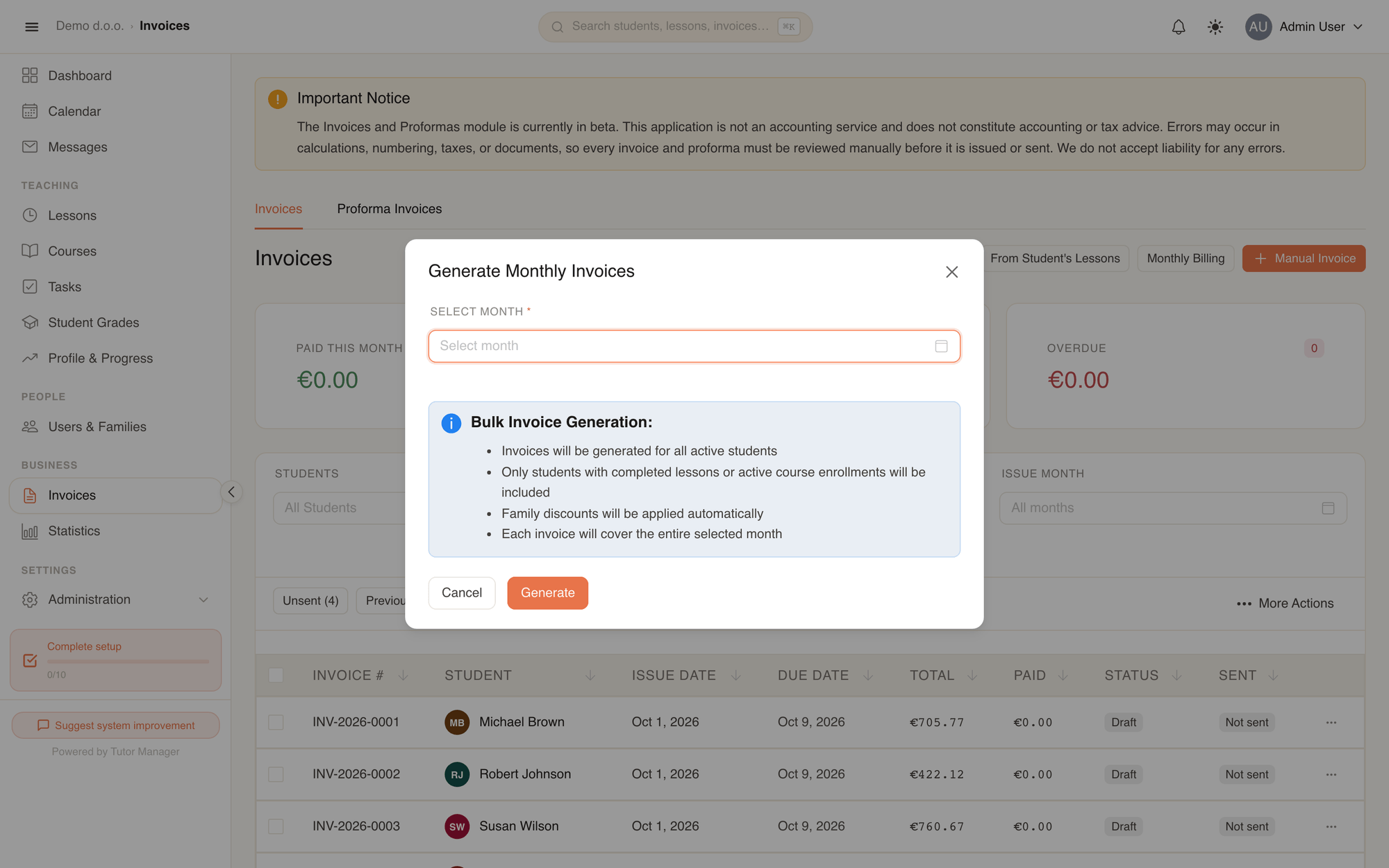Select the Invoices tab
Viewport: 1389px width, 868px height.
point(278,209)
